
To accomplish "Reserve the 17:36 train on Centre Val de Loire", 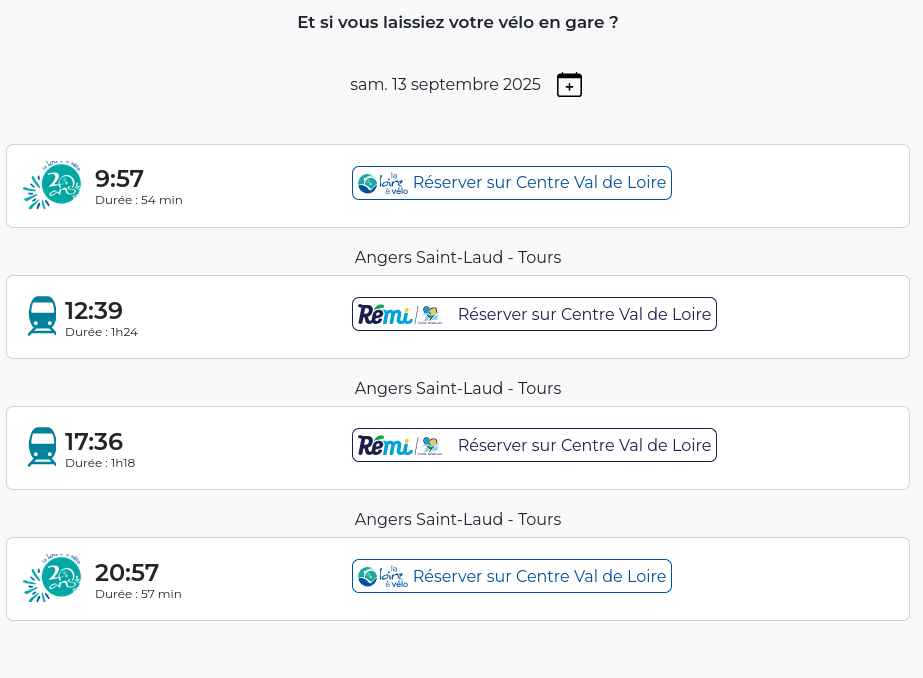I will (x=584, y=445).
